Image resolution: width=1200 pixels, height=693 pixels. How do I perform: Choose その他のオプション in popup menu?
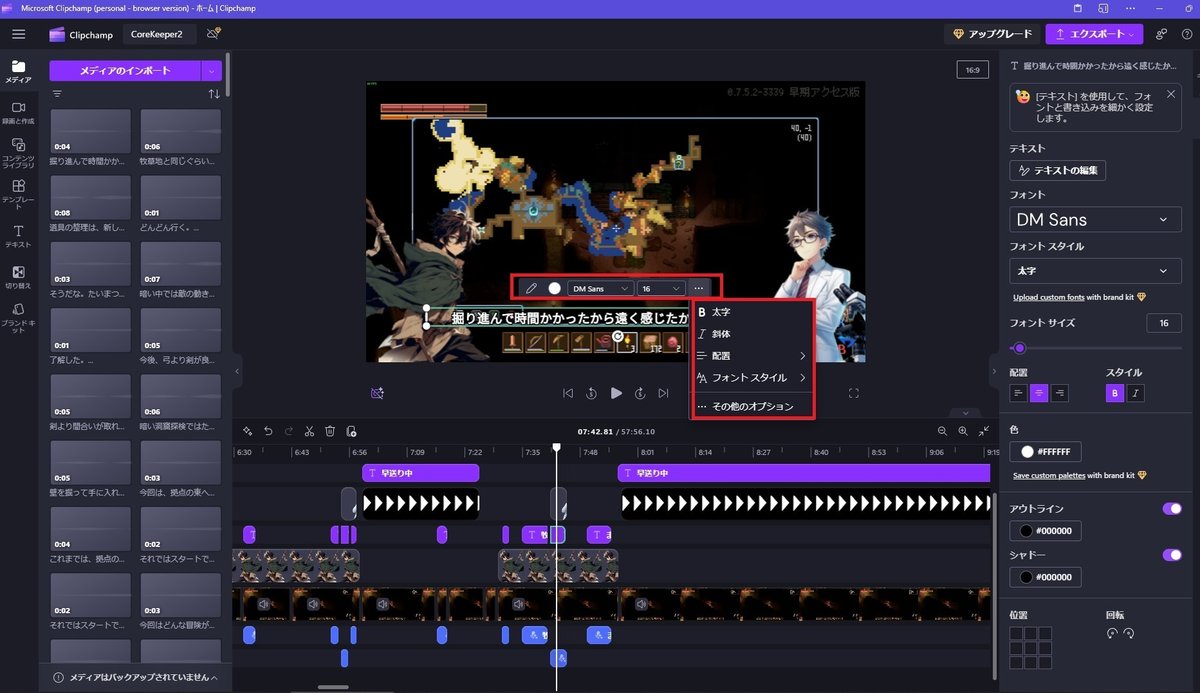[x=752, y=407]
